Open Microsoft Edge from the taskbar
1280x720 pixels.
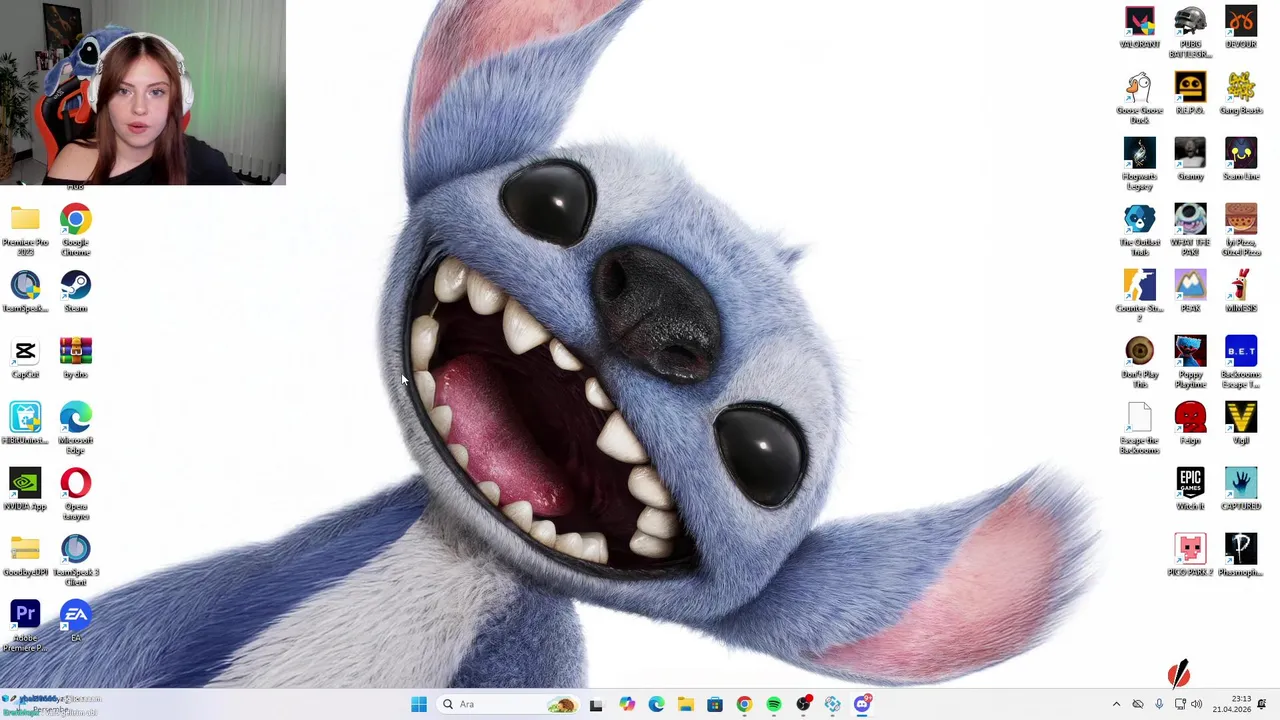coord(656,704)
